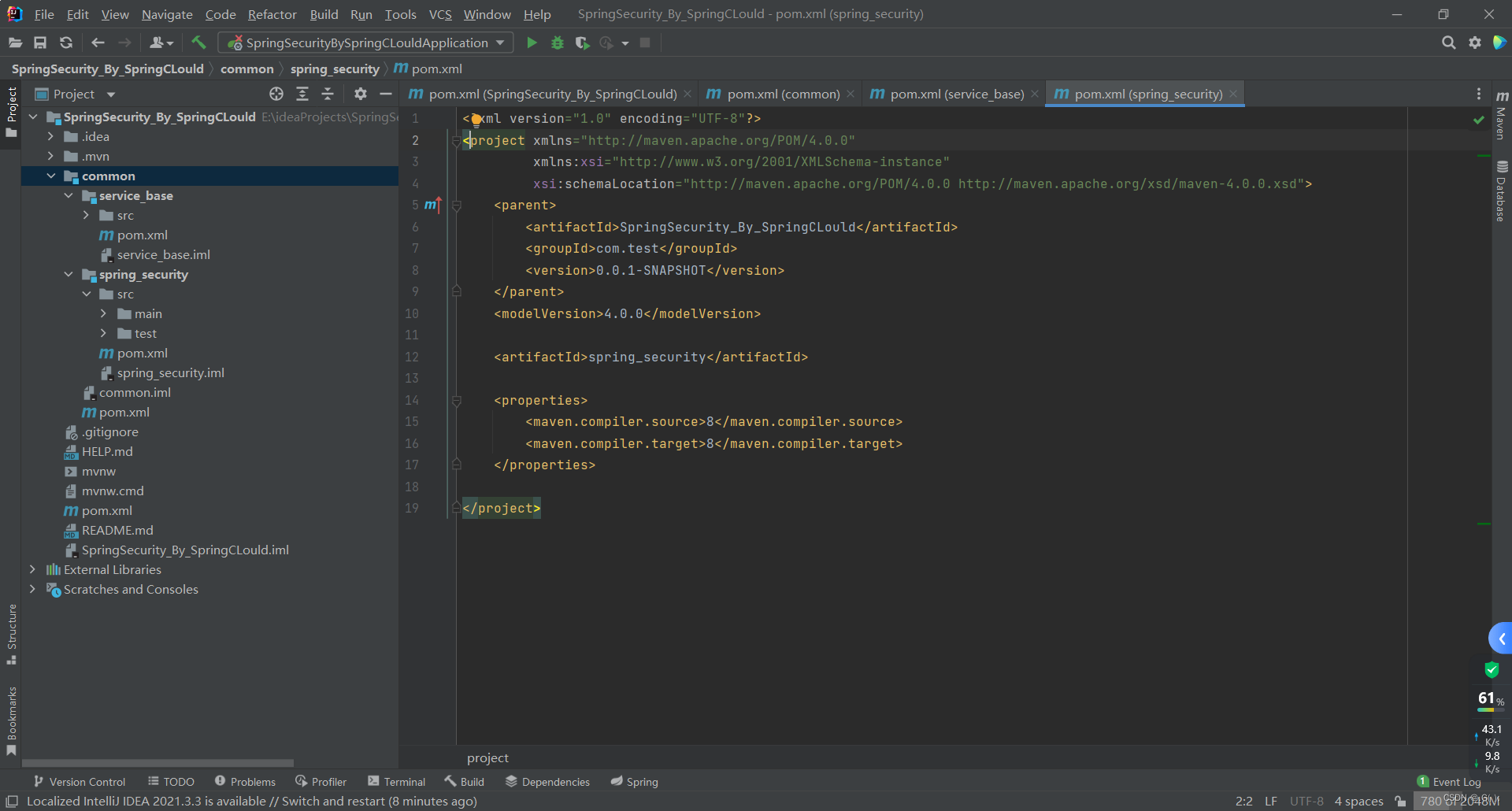Viewport: 1512px width, 811px height.
Task: Run application with green play icon
Action: 532,43
